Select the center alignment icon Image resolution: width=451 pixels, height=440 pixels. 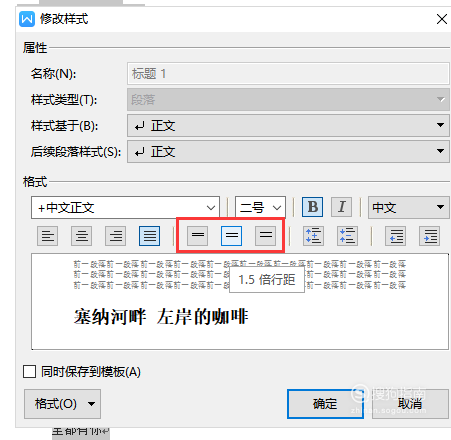(82, 236)
